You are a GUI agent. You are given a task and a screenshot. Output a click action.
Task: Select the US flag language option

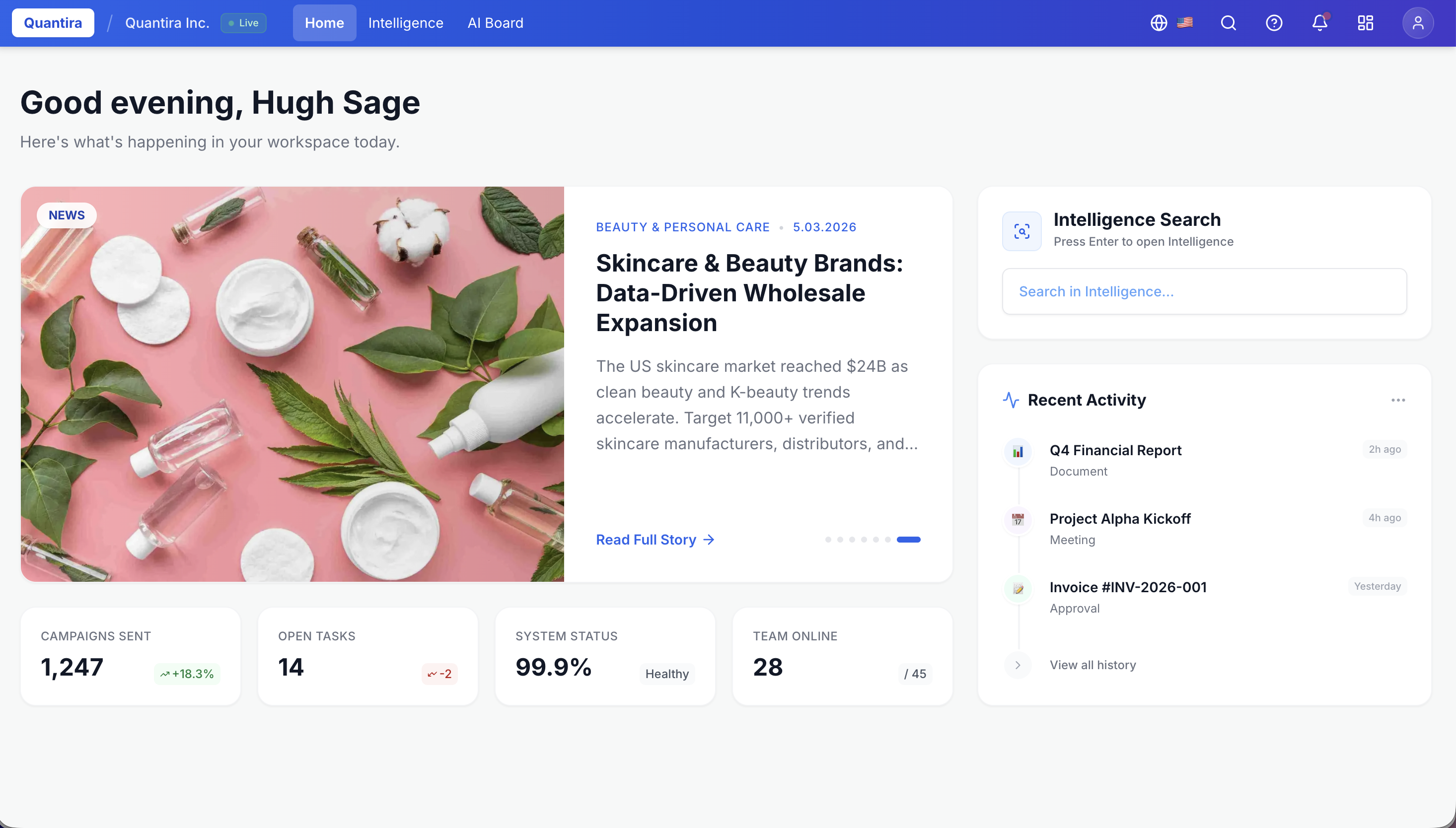1186,23
